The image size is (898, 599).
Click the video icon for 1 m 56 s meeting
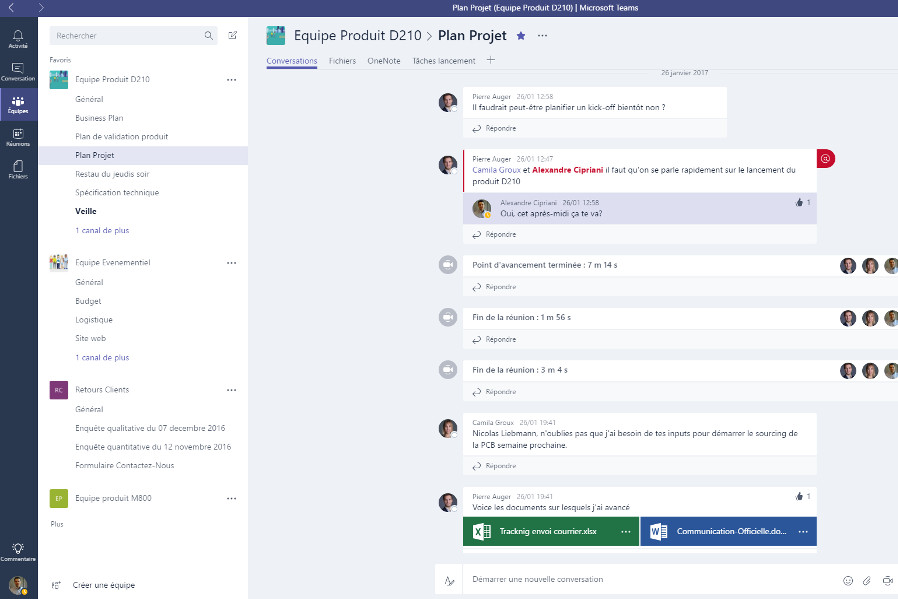448,317
